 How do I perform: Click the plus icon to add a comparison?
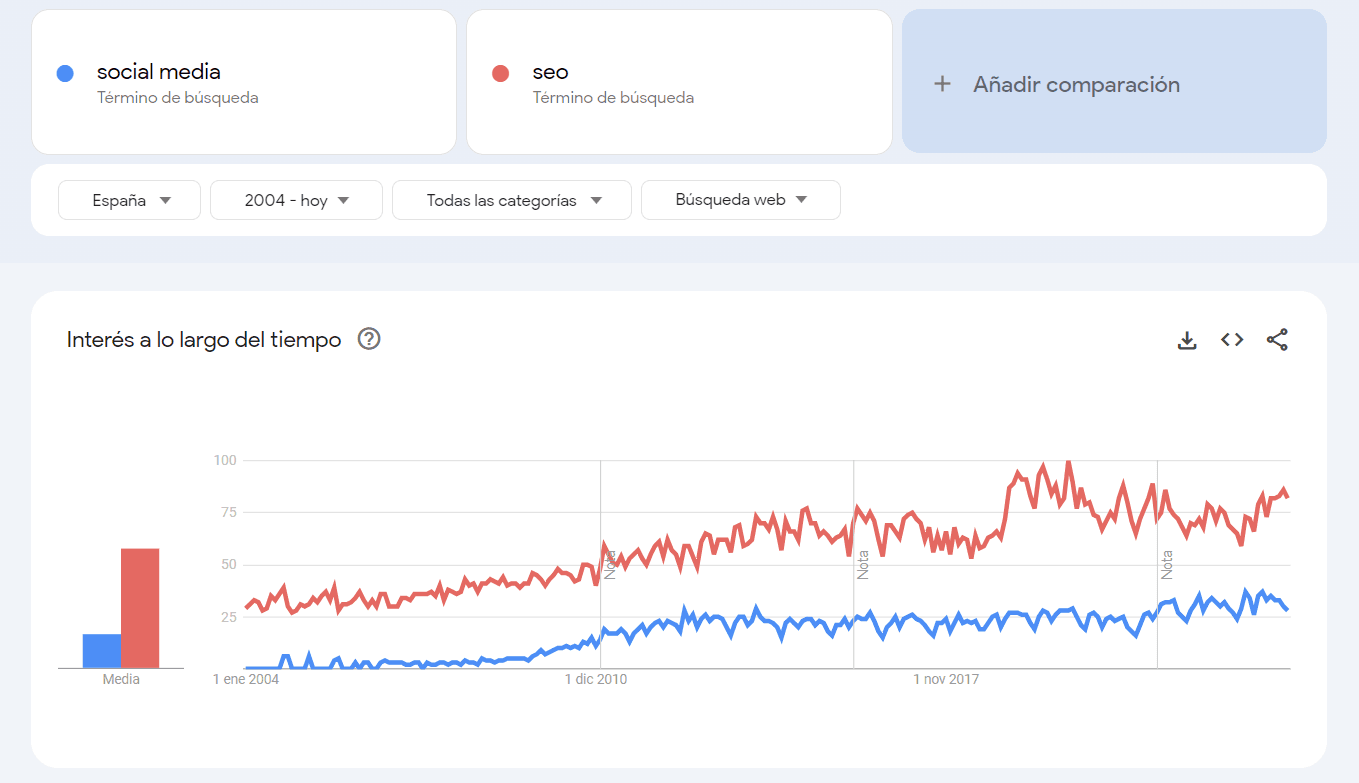[941, 84]
